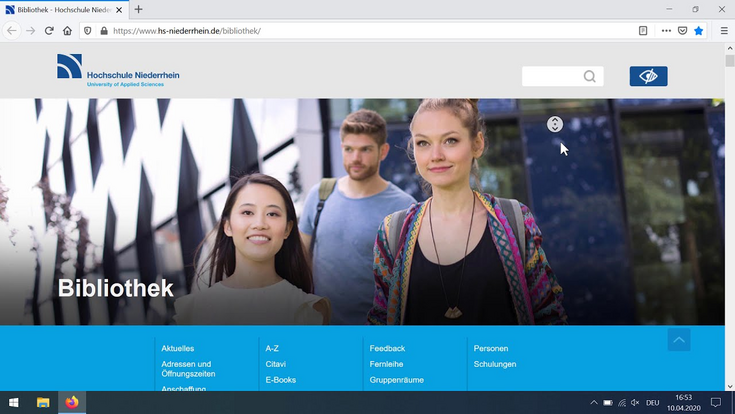Select the Schulungen menu entry
This screenshot has height=414, width=735.
(495, 364)
